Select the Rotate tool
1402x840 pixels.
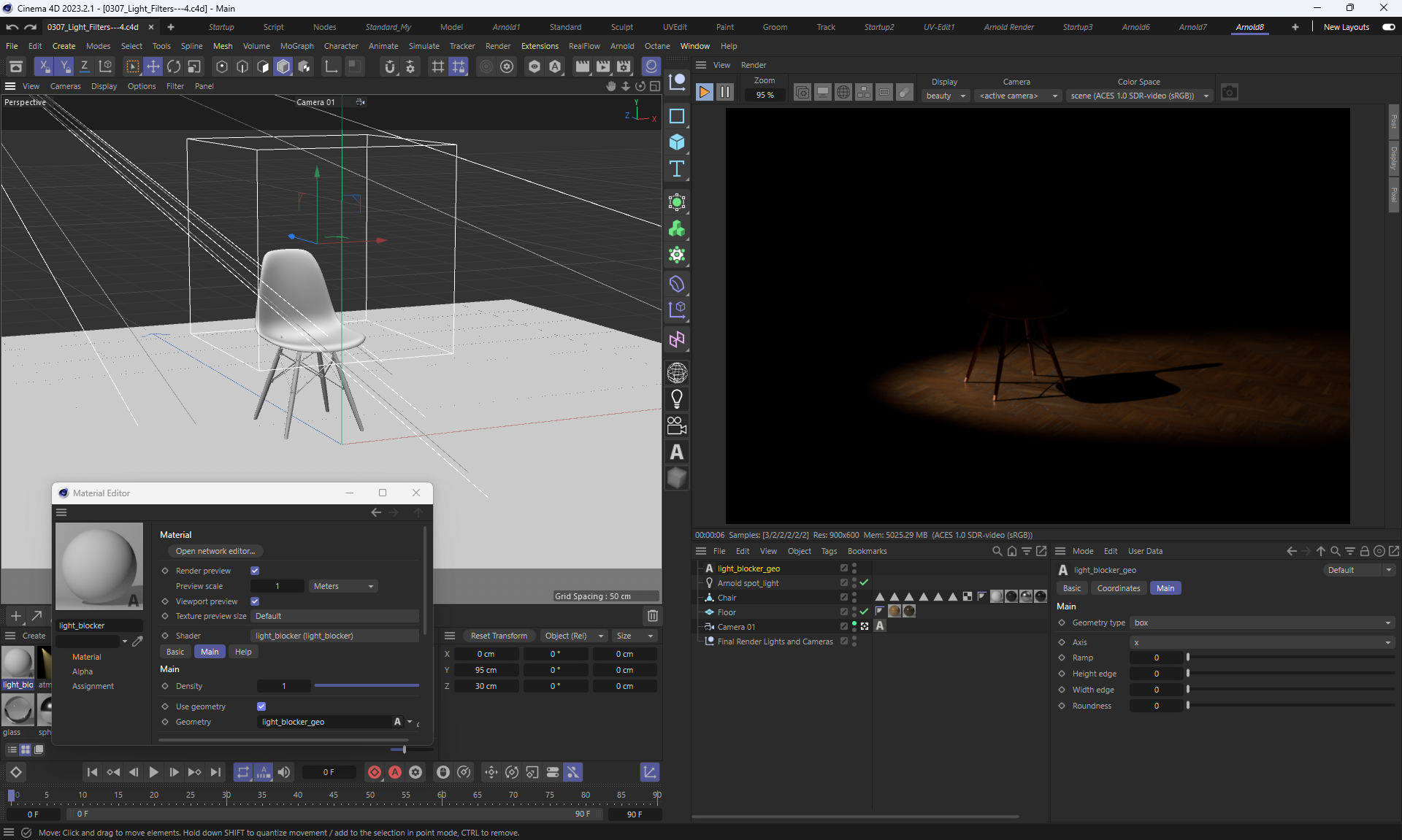pos(174,66)
